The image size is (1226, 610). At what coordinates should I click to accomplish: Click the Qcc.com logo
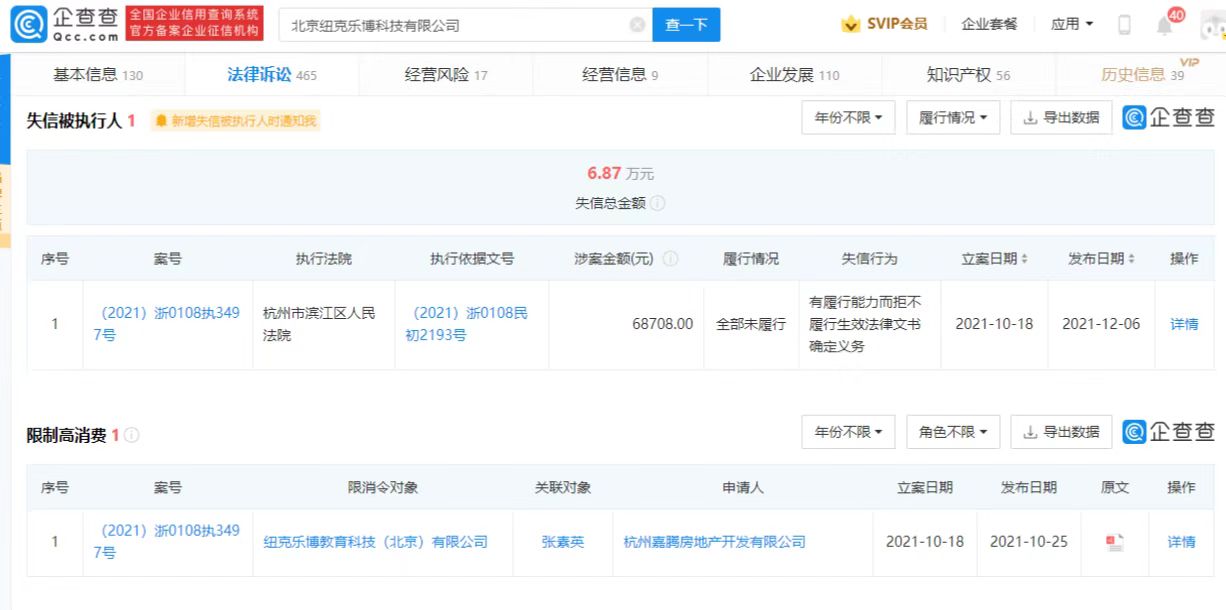click(x=66, y=24)
